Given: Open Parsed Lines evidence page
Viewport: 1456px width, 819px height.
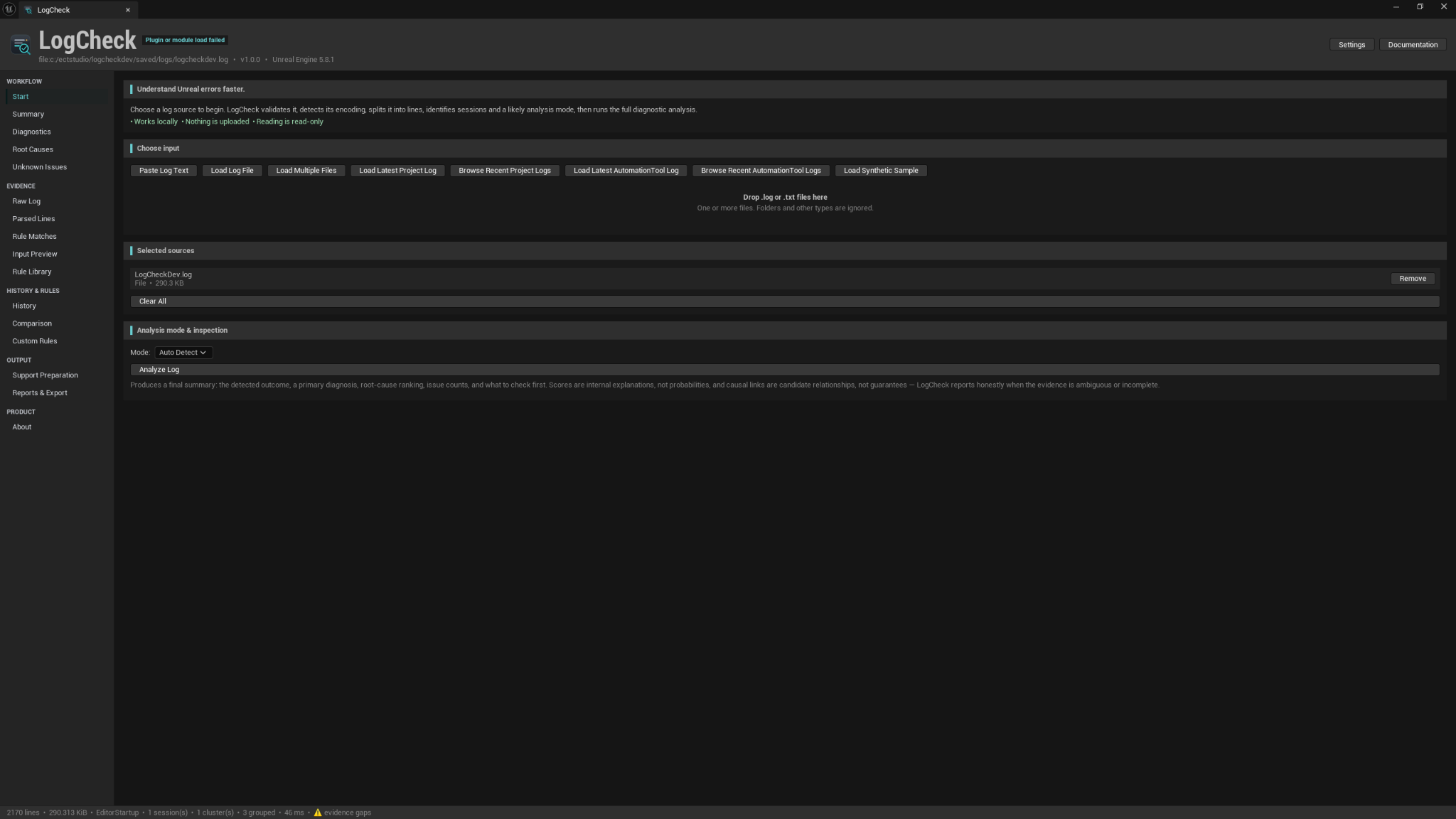Looking at the screenshot, I should (x=57, y=219).
